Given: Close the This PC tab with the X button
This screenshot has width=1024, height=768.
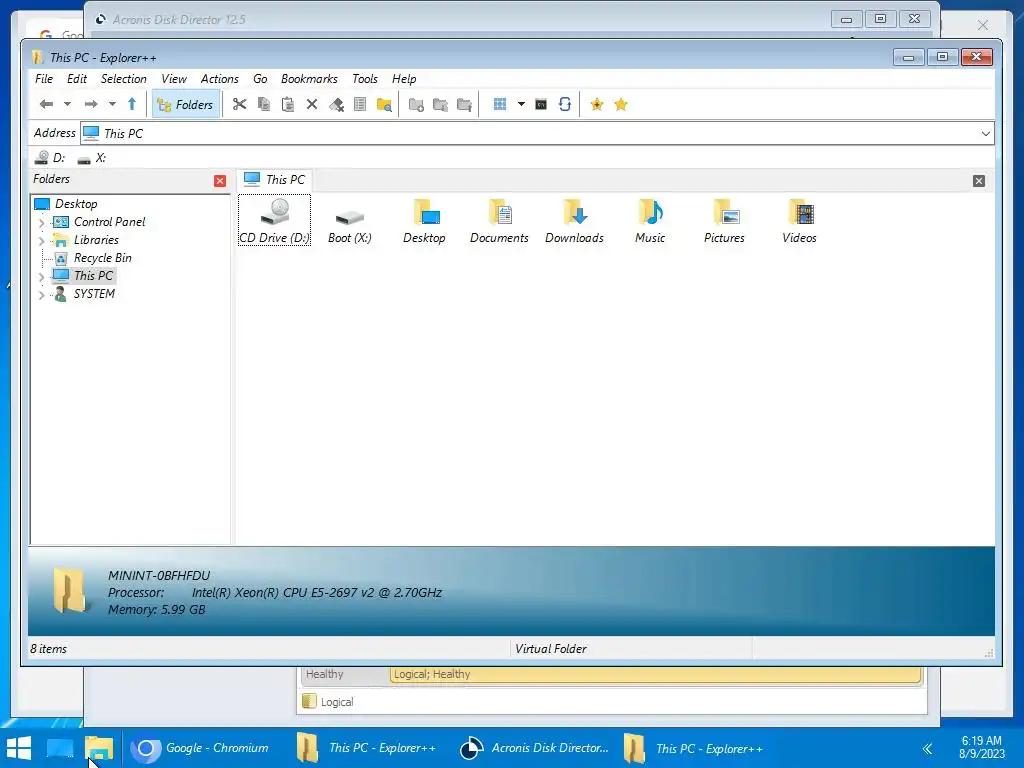Looking at the screenshot, I should (979, 181).
